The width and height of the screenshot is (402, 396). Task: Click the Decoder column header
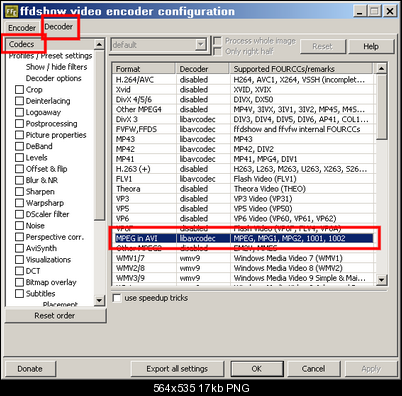(x=203, y=69)
